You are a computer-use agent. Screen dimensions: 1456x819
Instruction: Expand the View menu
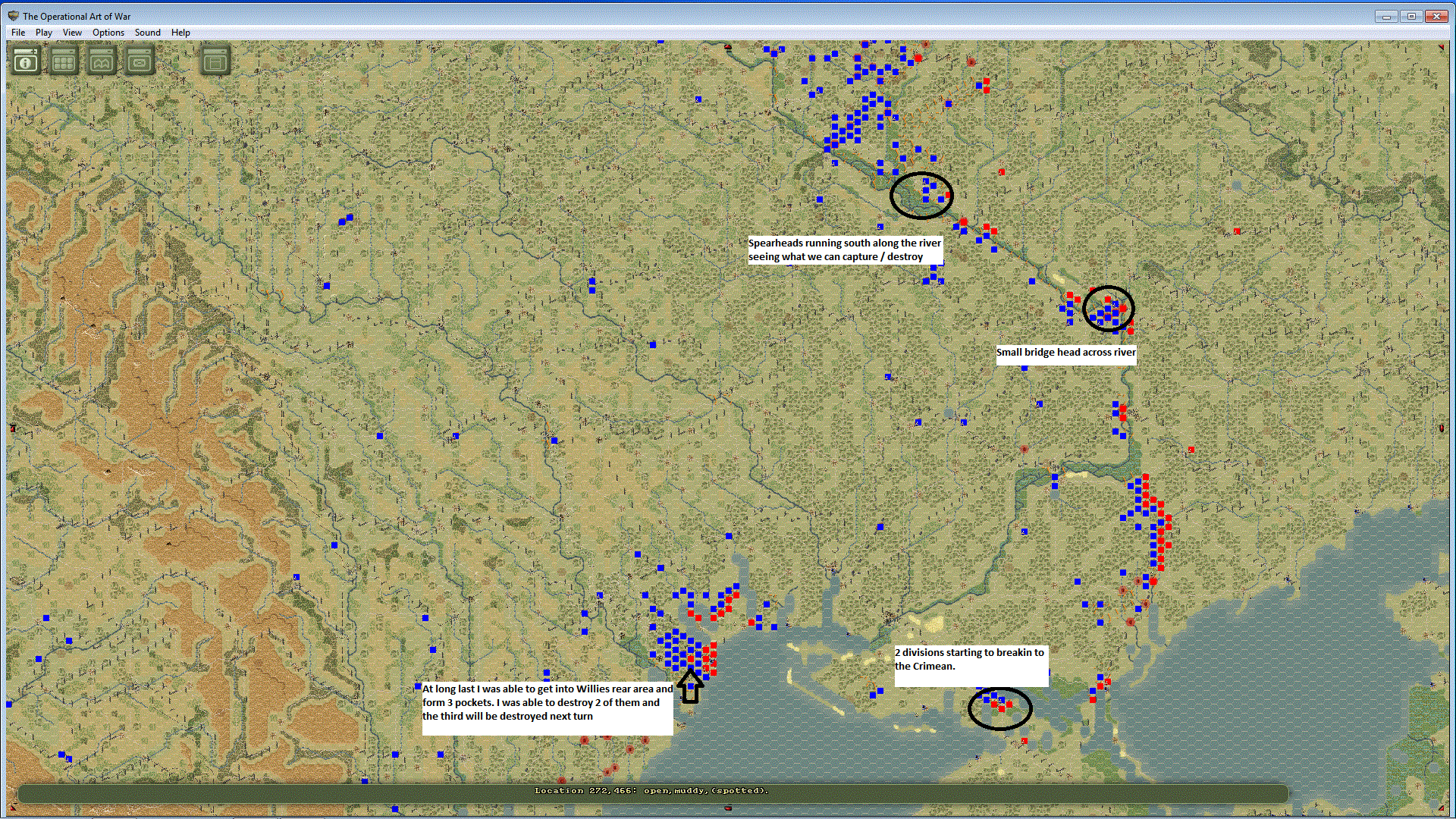[72, 33]
